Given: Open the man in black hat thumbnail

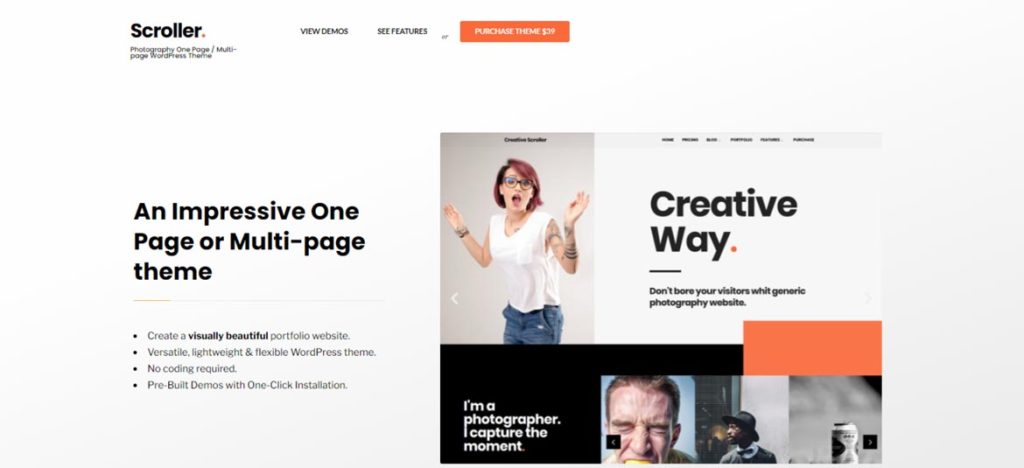Looking at the screenshot, I should coord(741,419).
